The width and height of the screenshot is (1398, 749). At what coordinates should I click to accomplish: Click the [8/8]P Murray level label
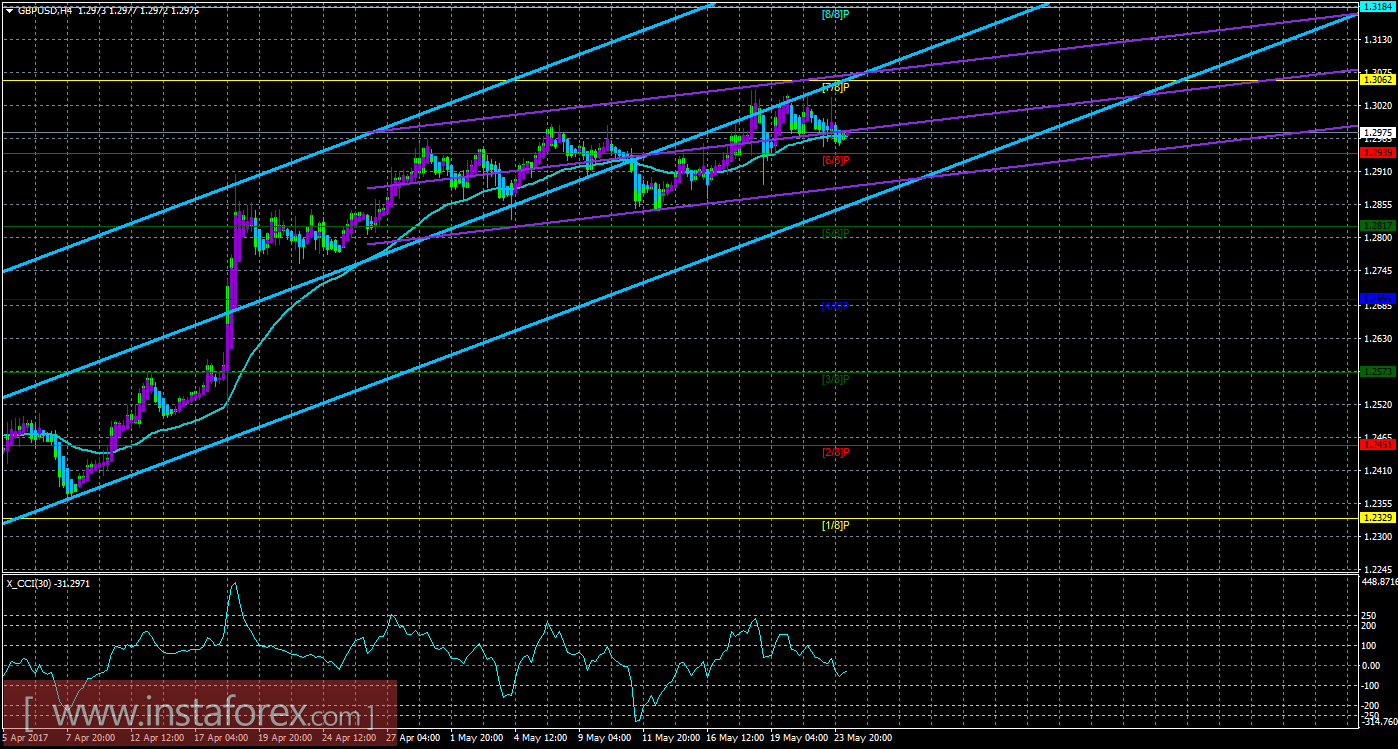pos(835,14)
